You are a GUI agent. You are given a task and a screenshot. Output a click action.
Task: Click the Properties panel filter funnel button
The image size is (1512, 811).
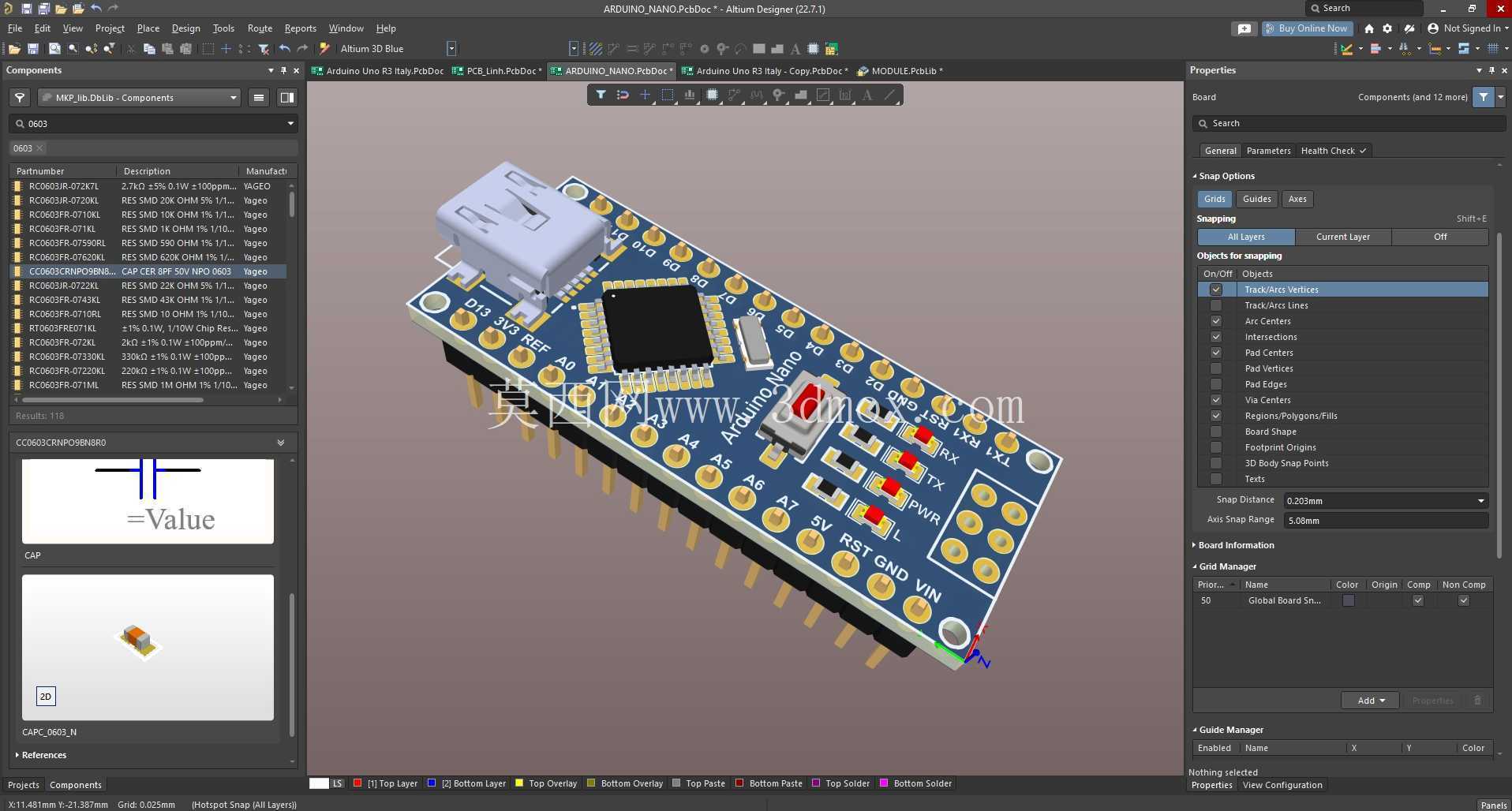(1484, 97)
